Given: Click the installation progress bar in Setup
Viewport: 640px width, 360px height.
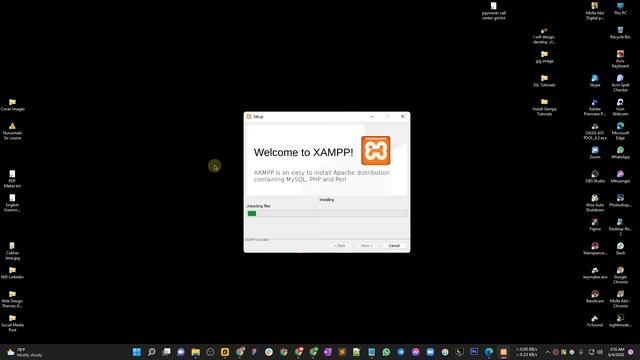Looking at the screenshot, I should click(327, 213).
